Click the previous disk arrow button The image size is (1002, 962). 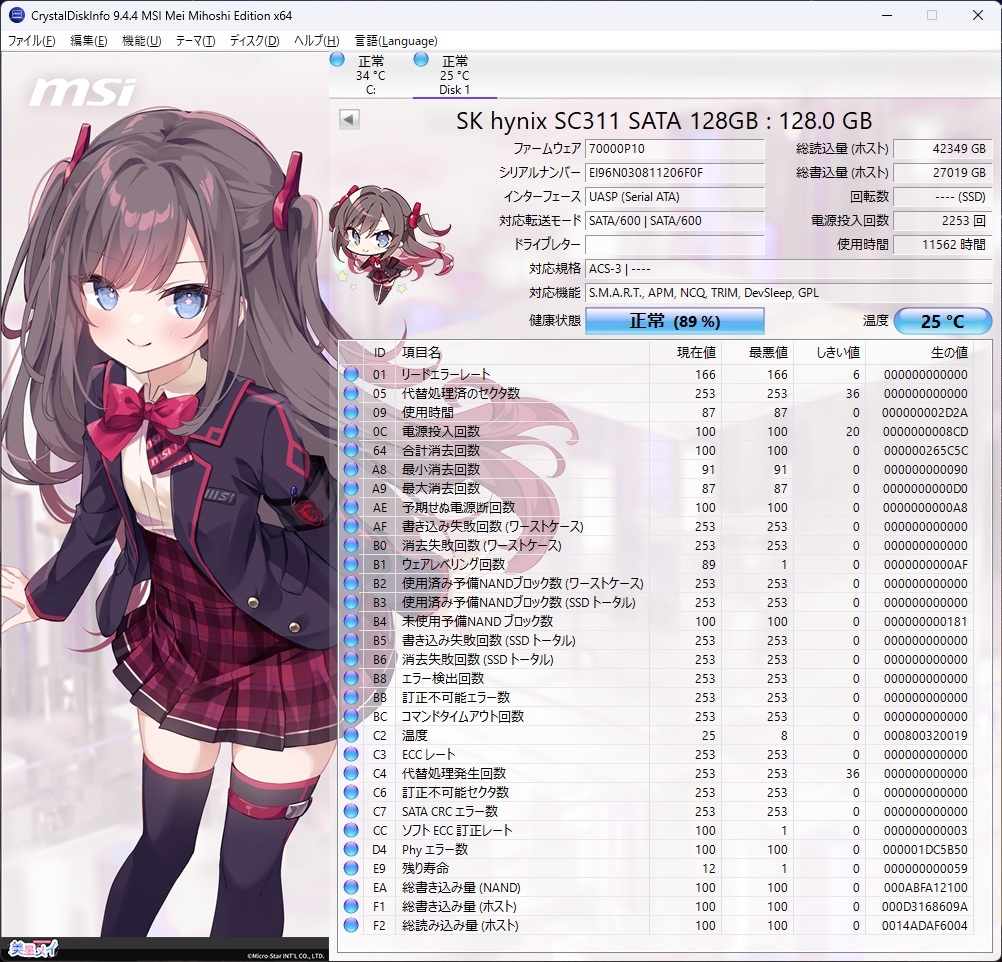349,120
